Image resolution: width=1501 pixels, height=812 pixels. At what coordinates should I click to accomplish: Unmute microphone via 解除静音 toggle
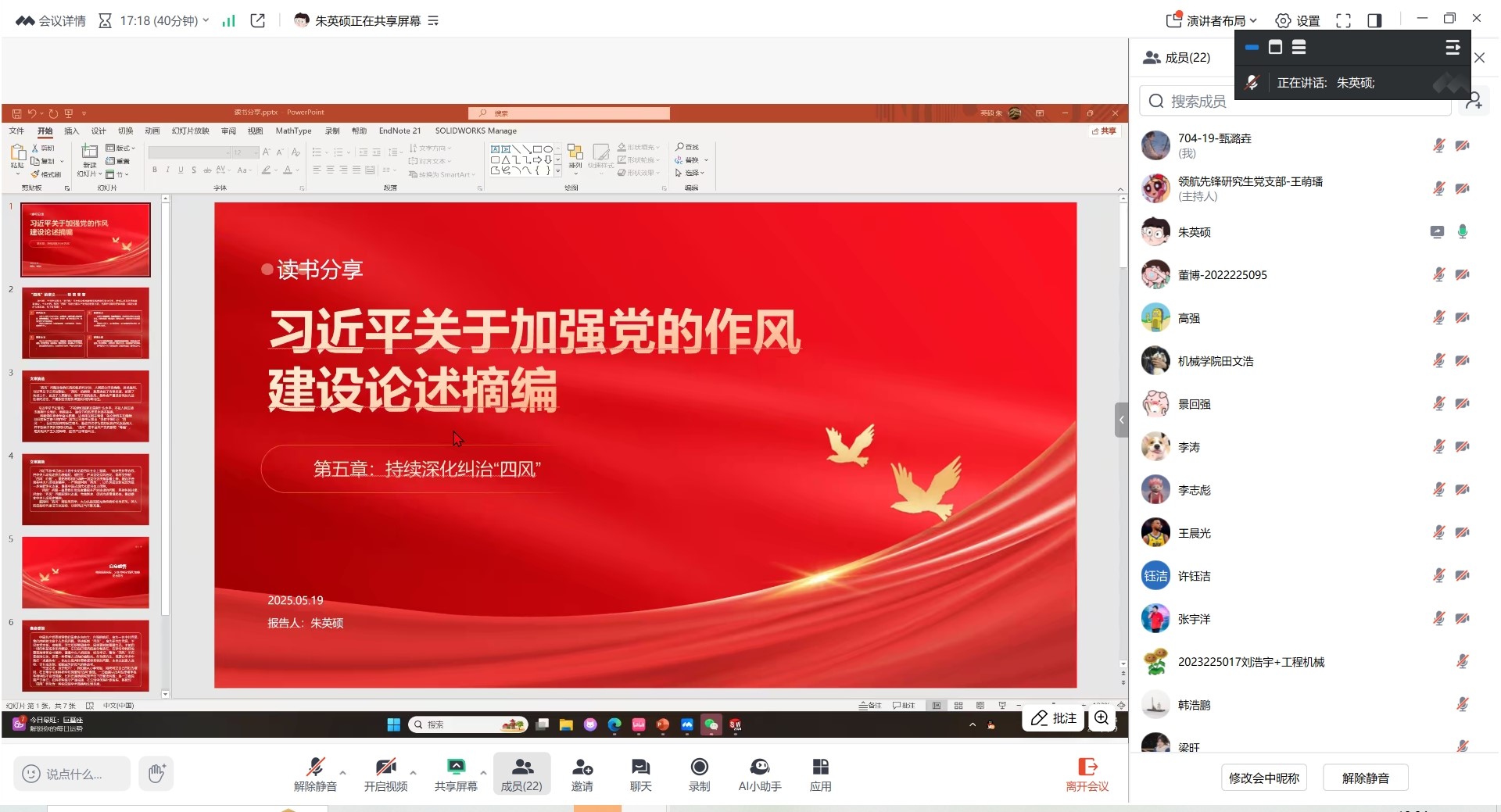click(315, 774)
